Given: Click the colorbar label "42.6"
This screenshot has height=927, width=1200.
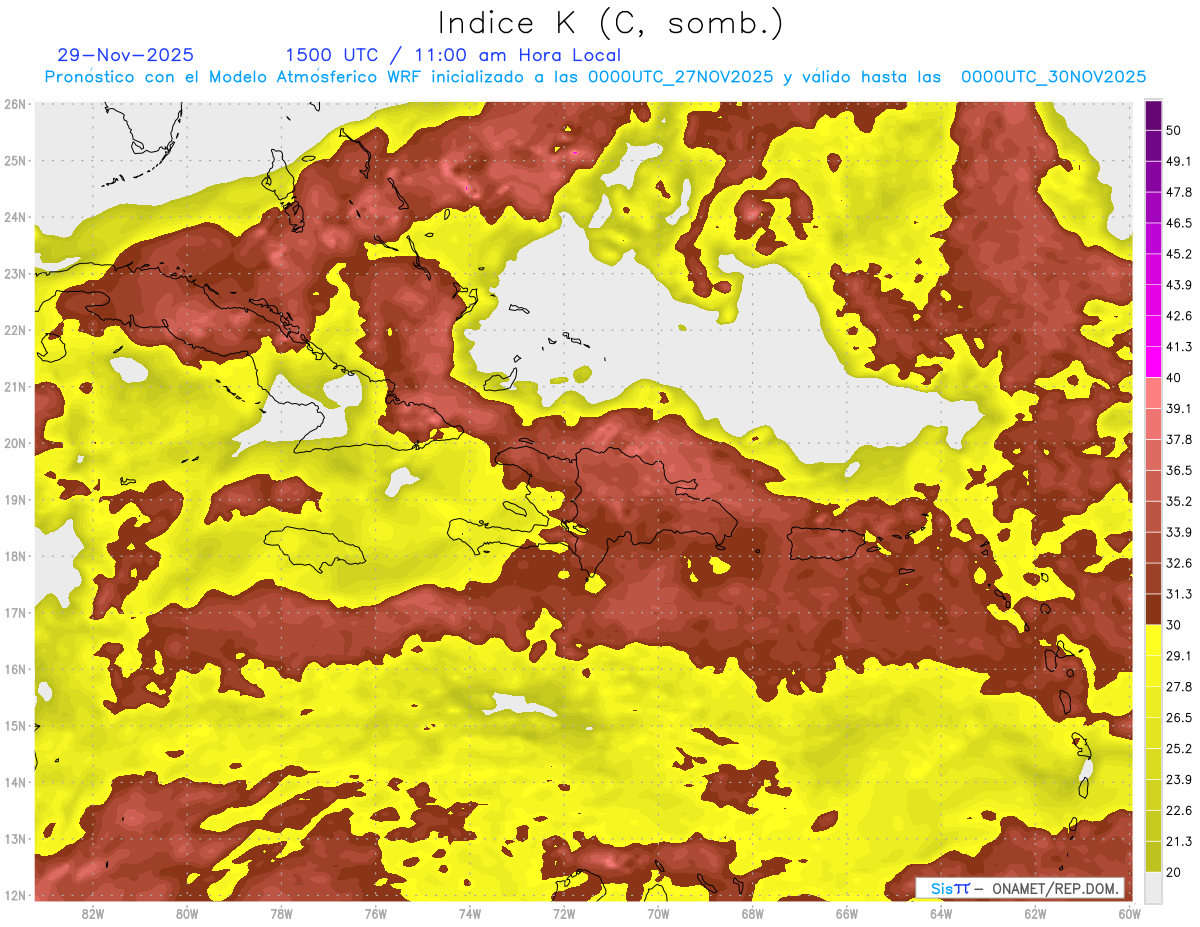Looking at the screenshot, I should point(1180,316).
